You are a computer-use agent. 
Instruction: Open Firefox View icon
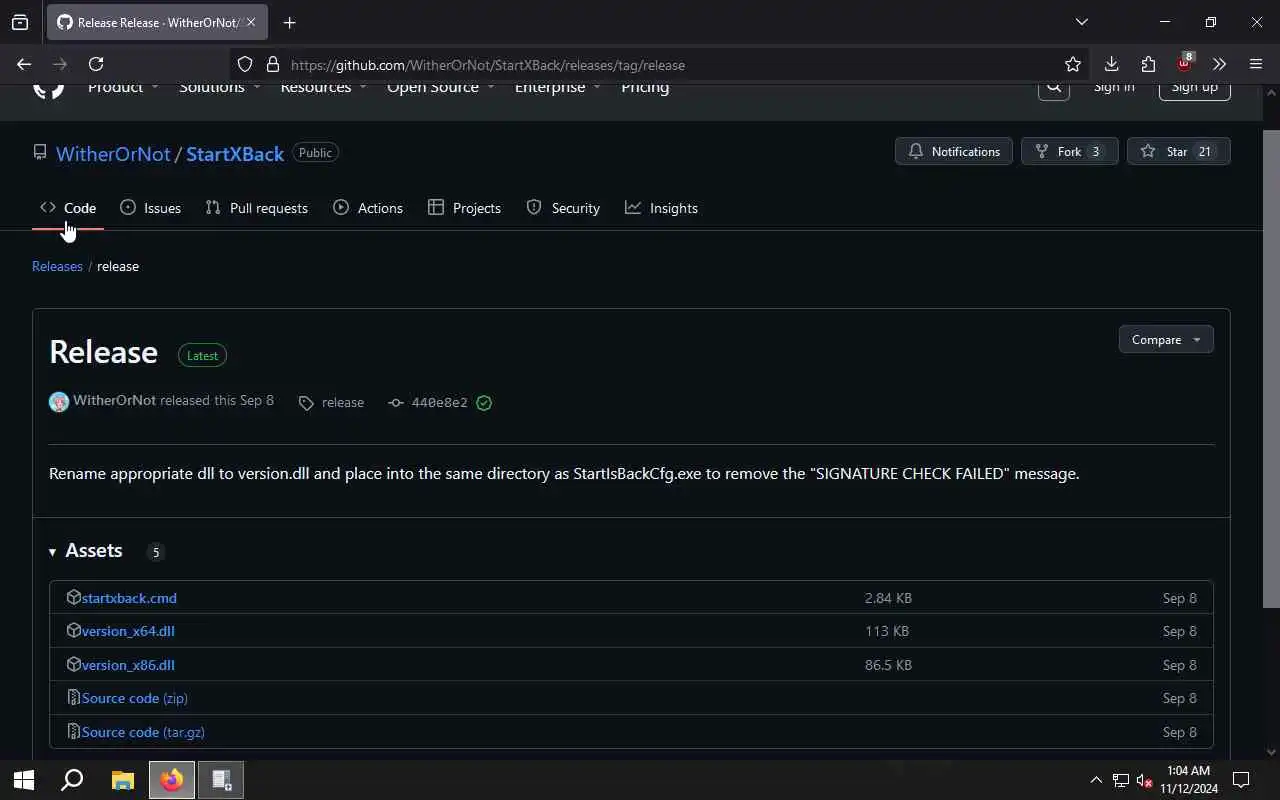point(20,22)
